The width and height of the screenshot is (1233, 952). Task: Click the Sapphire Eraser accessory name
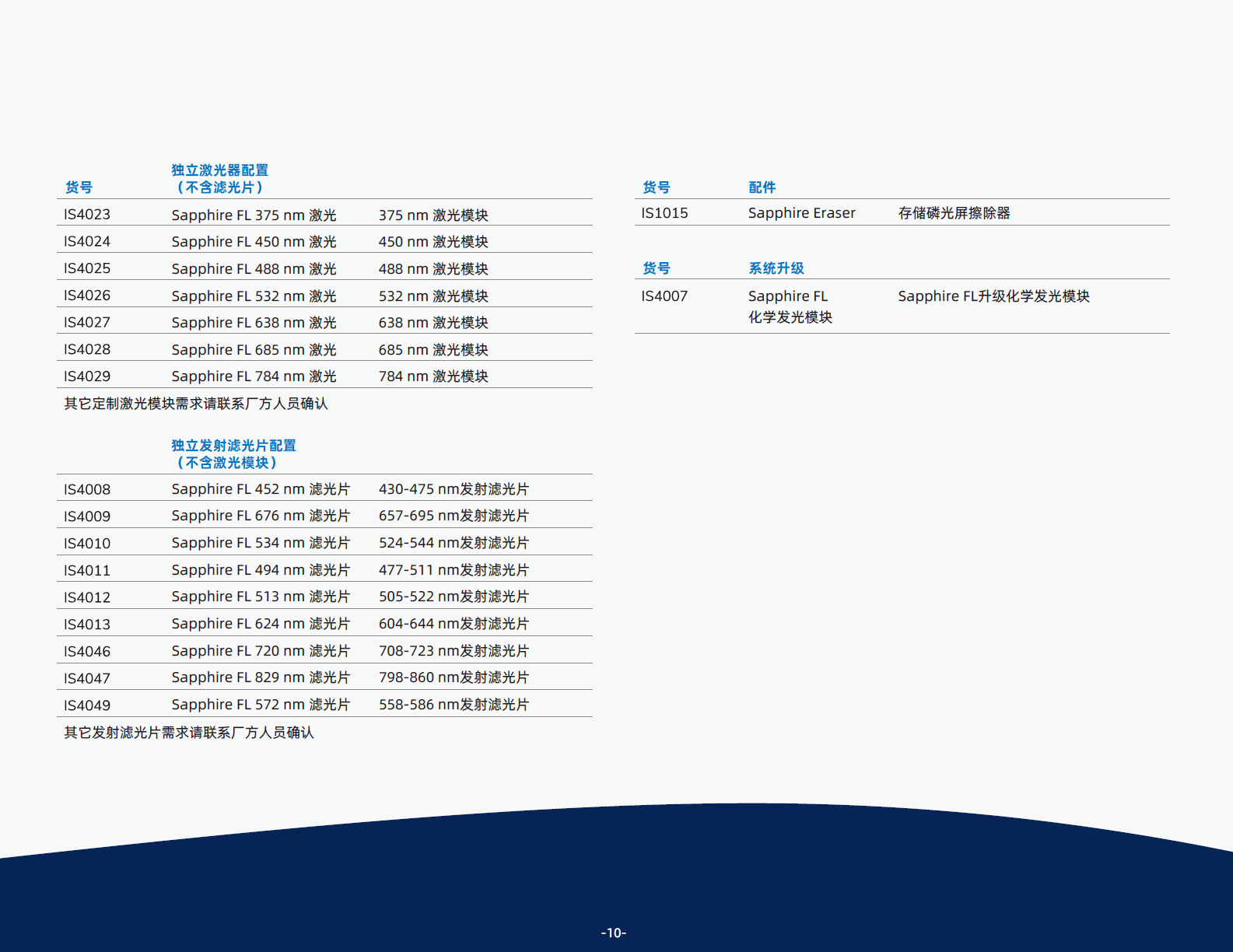801,213
